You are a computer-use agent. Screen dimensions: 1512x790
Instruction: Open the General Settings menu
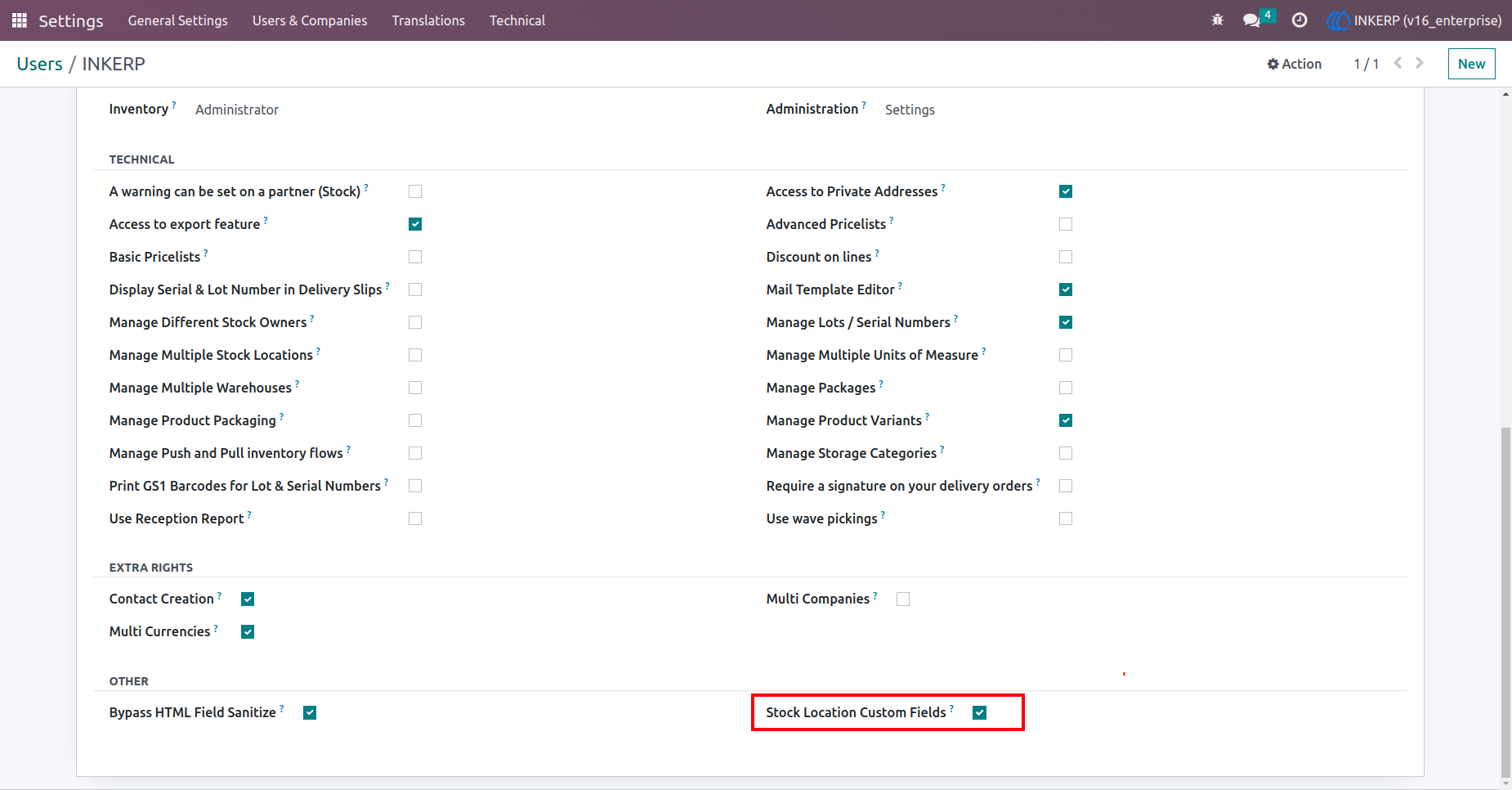point(178,20)
